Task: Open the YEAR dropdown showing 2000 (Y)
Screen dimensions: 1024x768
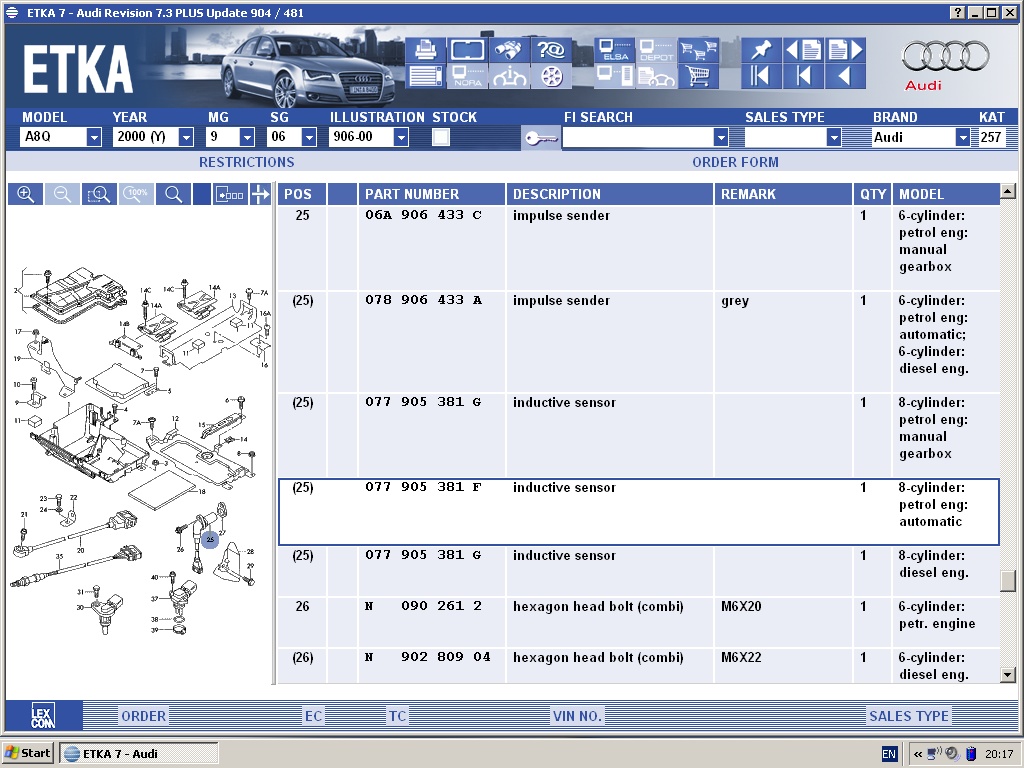Action: (186, 137)
